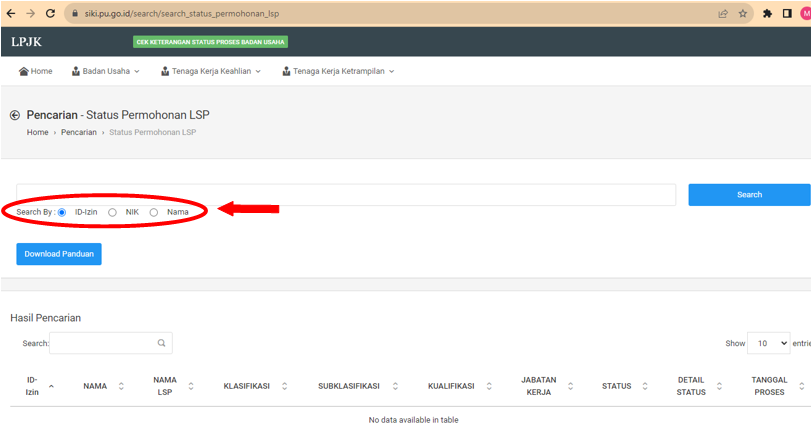Screen dimensions: 811x423
Task: Click the circled back arrow beside Pencarian
Action: (15, 115)
